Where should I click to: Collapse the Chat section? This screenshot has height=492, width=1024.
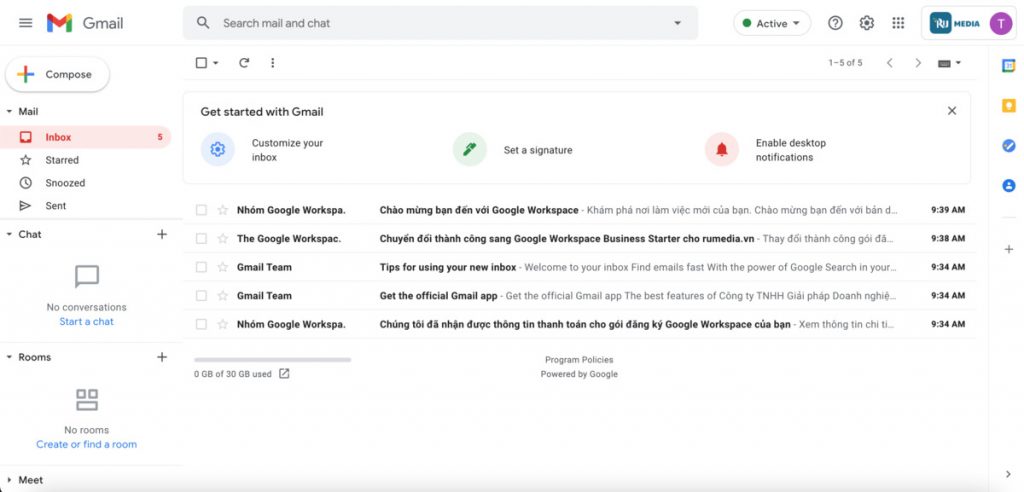tap(9, 234)
